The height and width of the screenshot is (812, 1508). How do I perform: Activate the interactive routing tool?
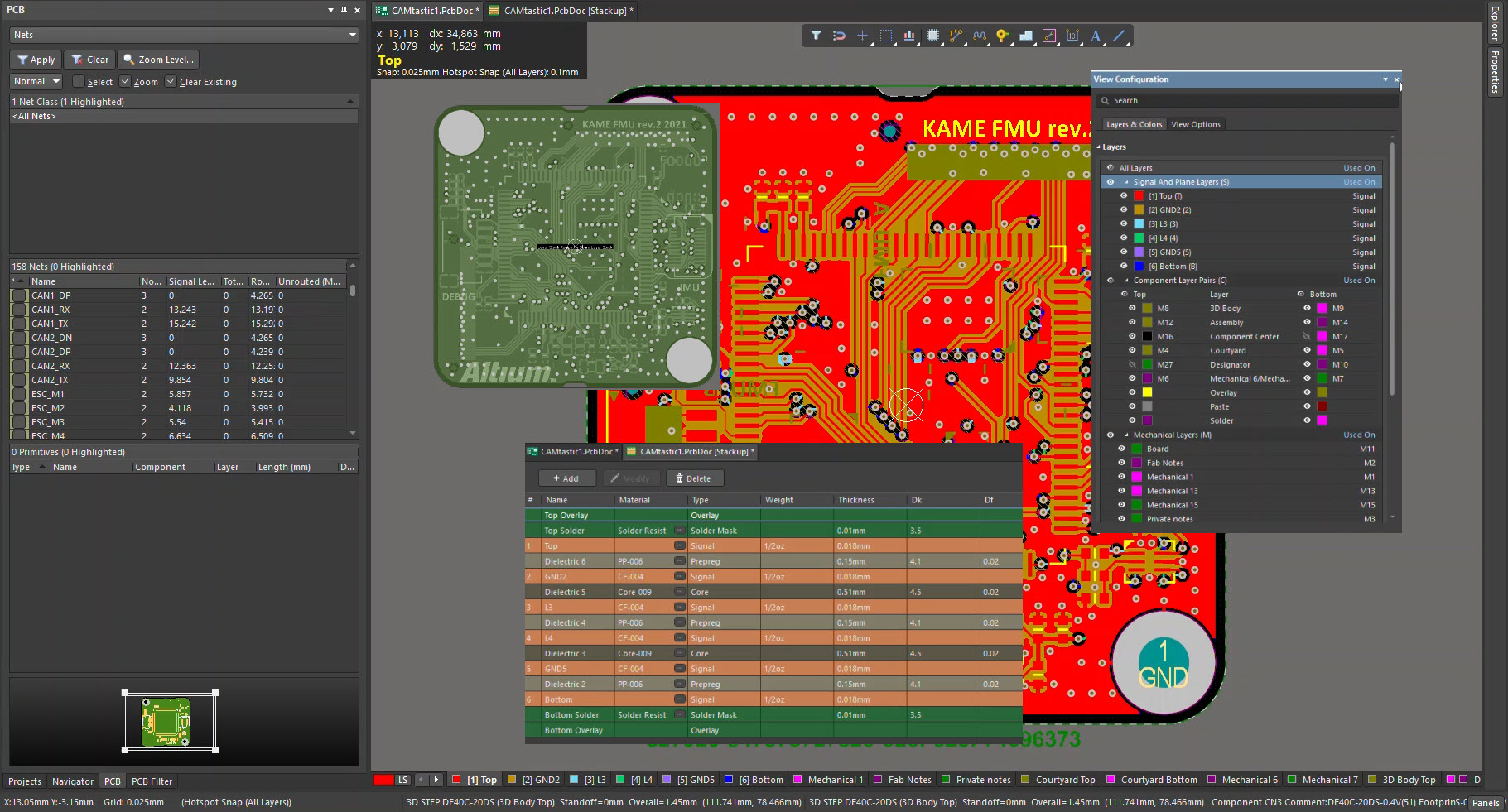coord(956,36)
